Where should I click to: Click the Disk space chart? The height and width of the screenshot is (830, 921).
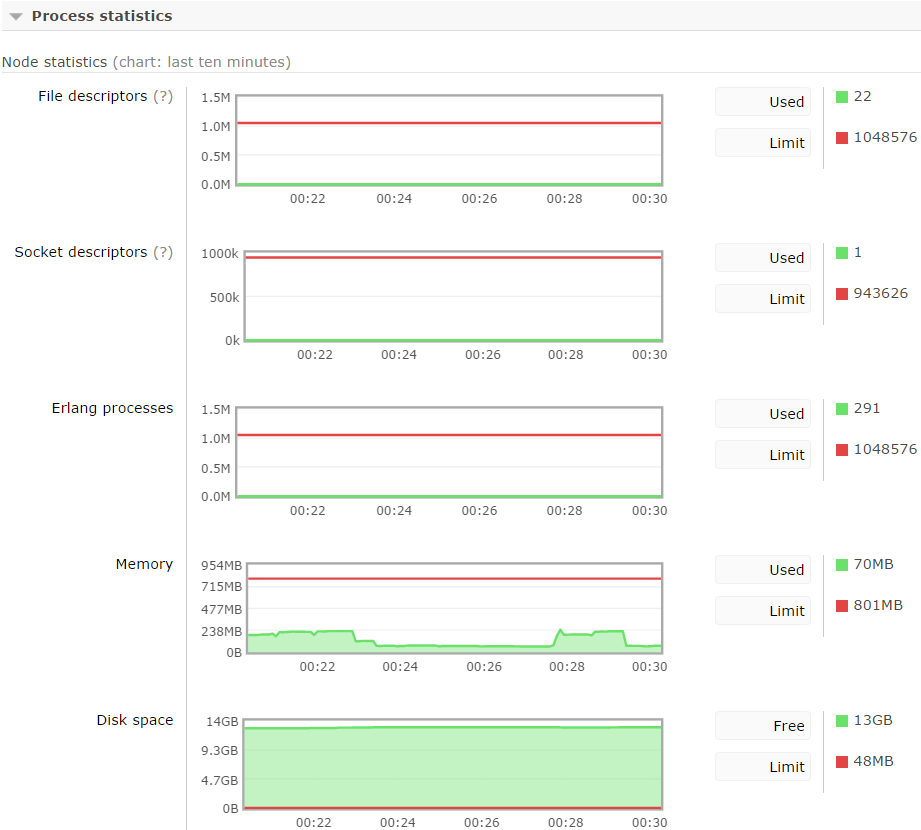pyautogui.click(x=453, y=764)
